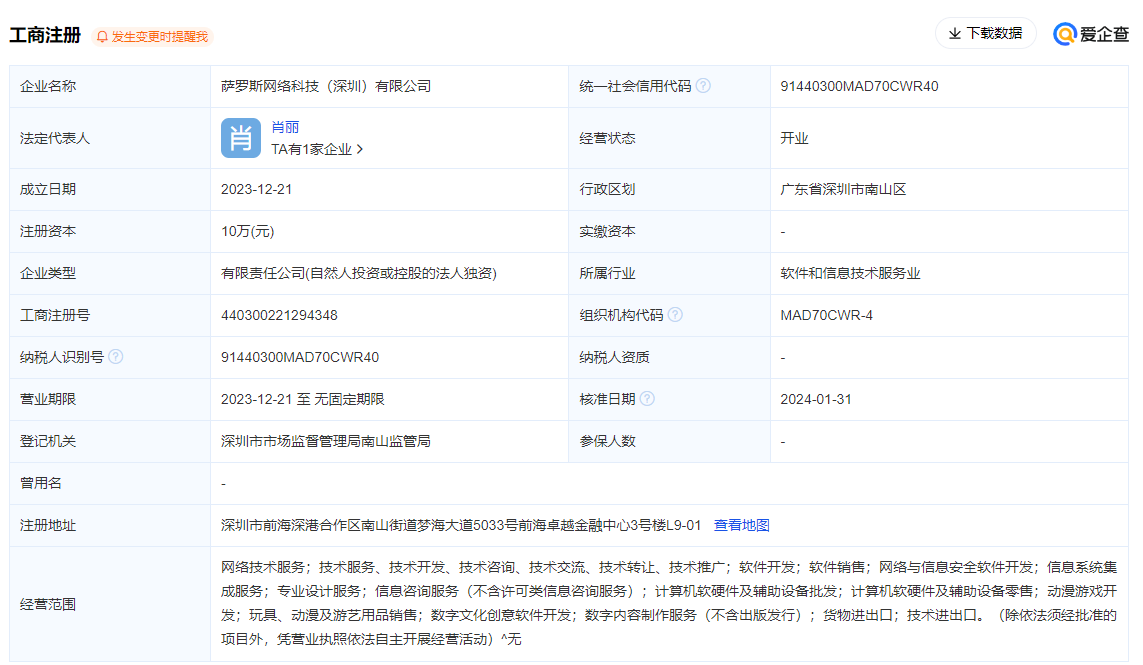
Task: Click the download arrow icon in 下载数据
Action: (954, 34)
